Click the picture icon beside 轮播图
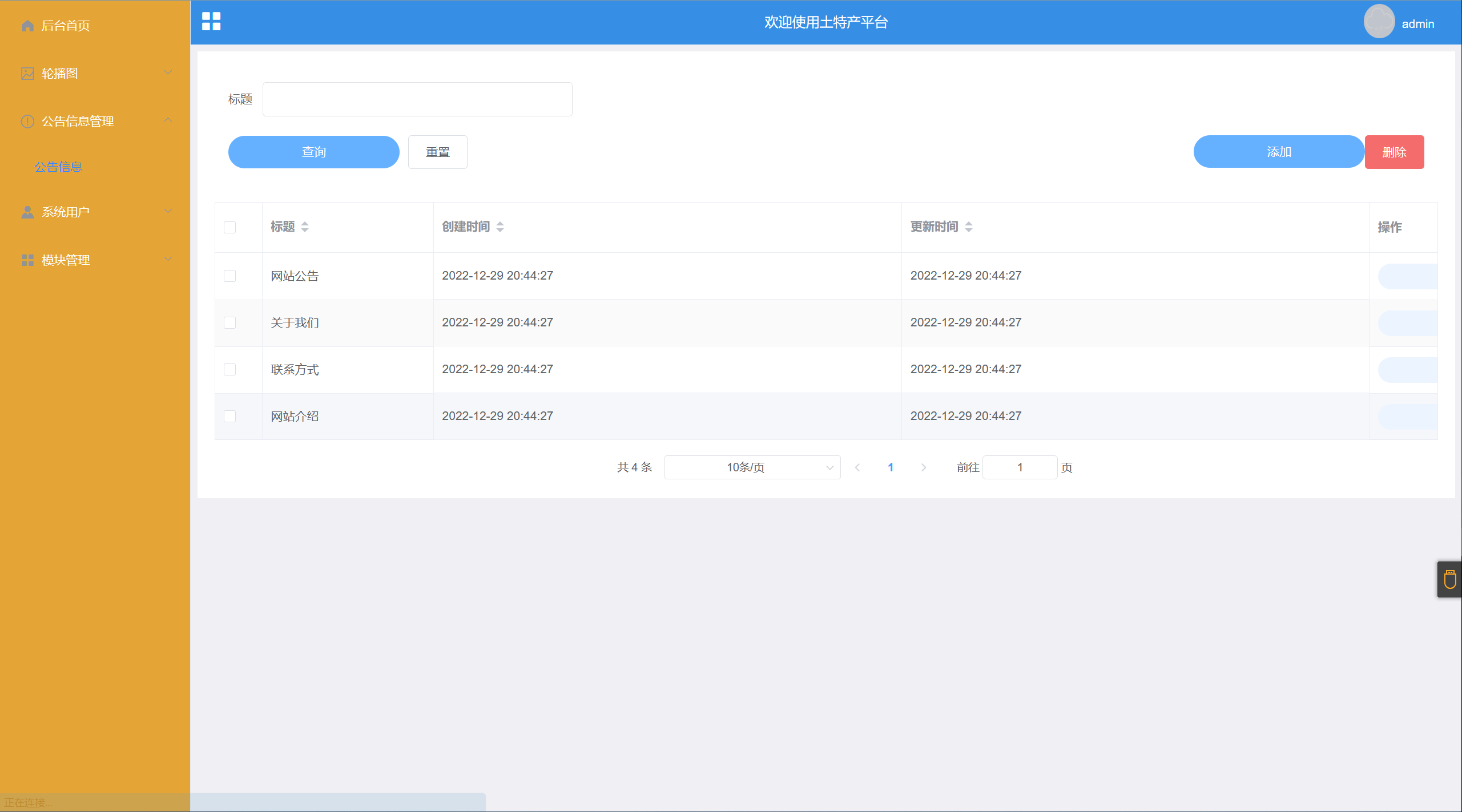Image resolution: width=1462 pixels, height=812 pixels. pos(27,74)
